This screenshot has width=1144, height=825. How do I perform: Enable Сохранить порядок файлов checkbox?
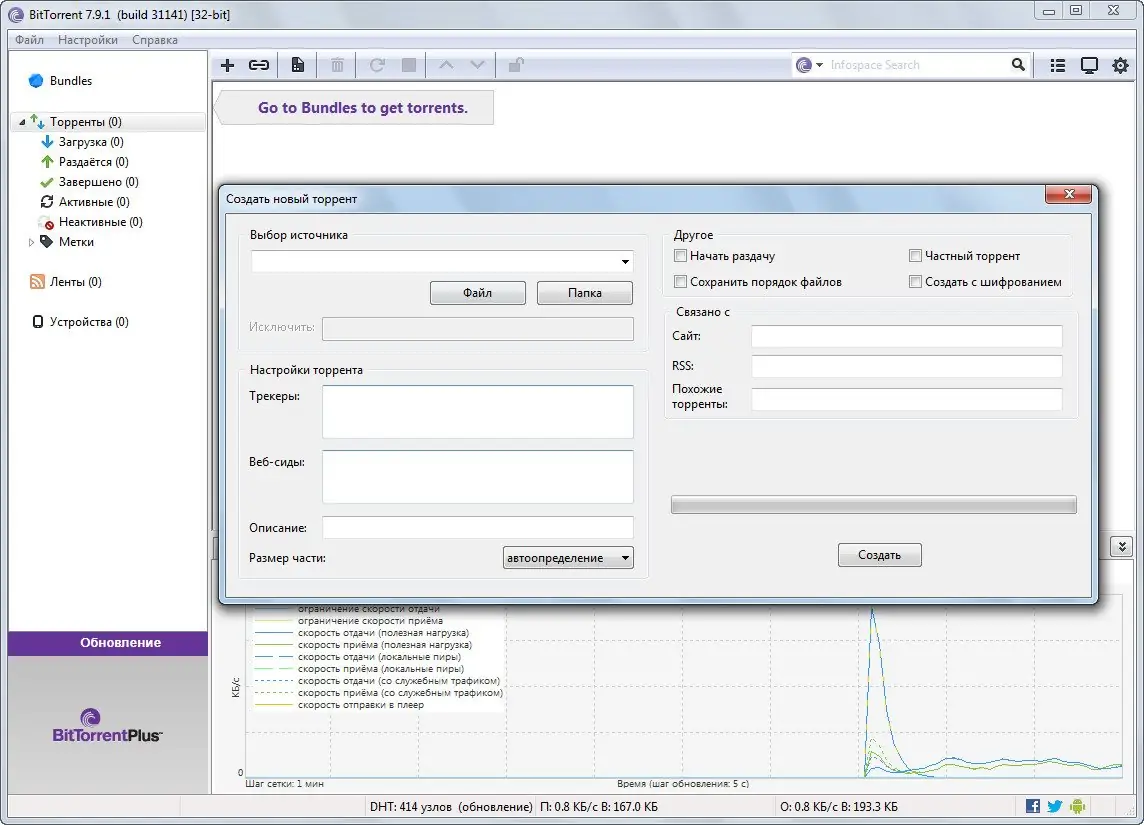[681, 282]
